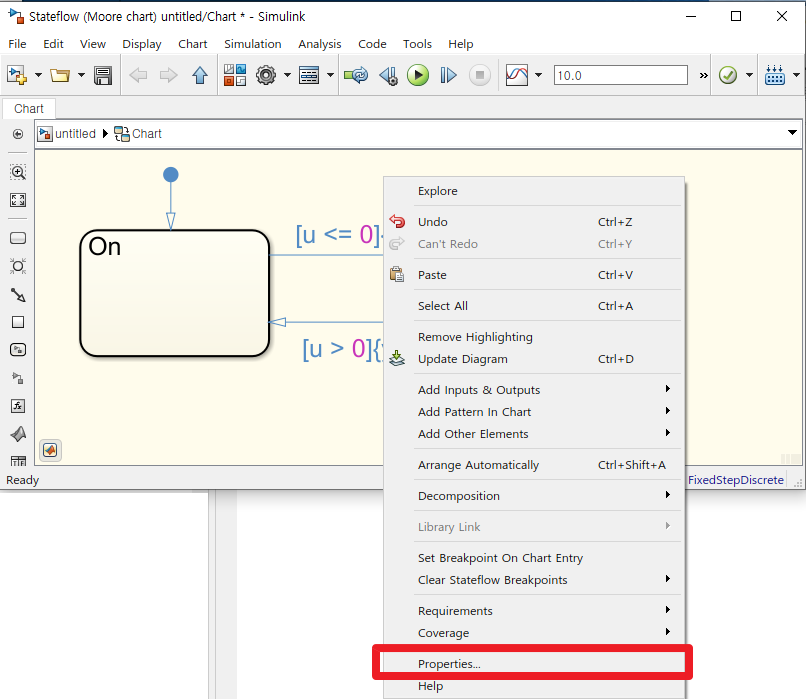Viewport: 806px width, 699px height.
Task: Click the Back navigation arrow
Action: (138, 76)
